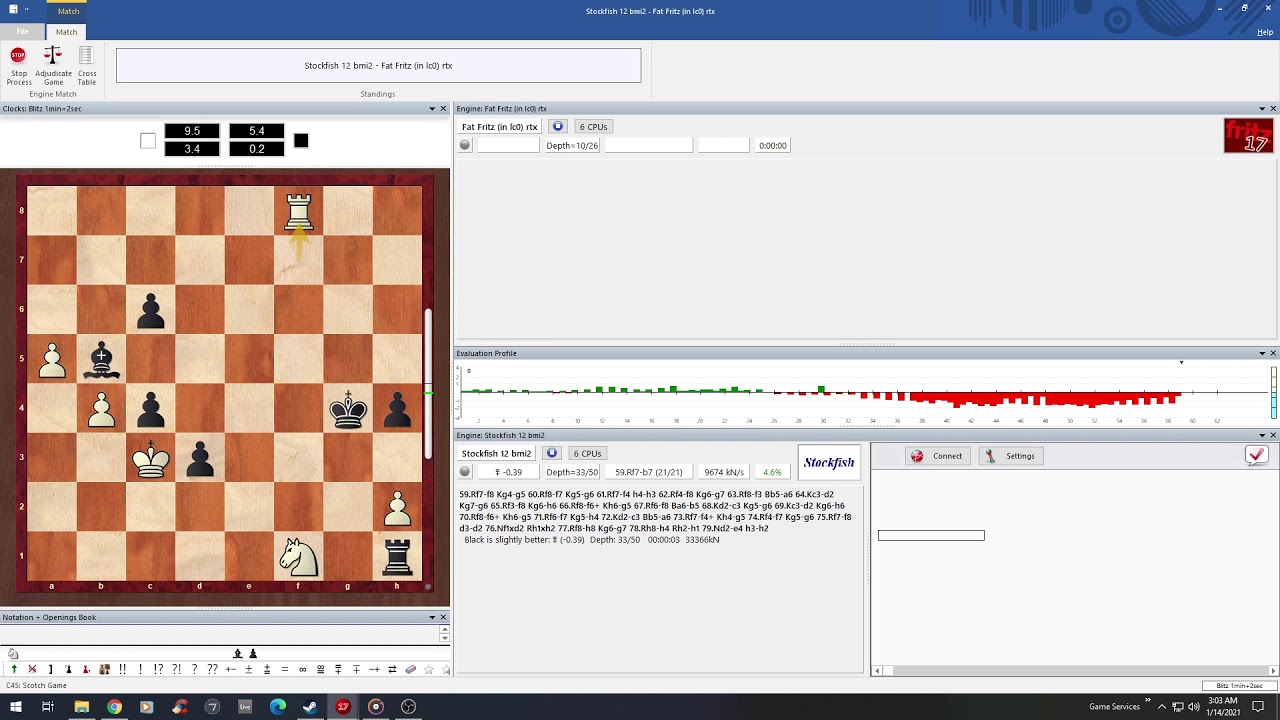Stop the Fat Fritz engine
The height and width of the screenshot is (720, 1280).
pyautogui.click(x=558, y=127)
